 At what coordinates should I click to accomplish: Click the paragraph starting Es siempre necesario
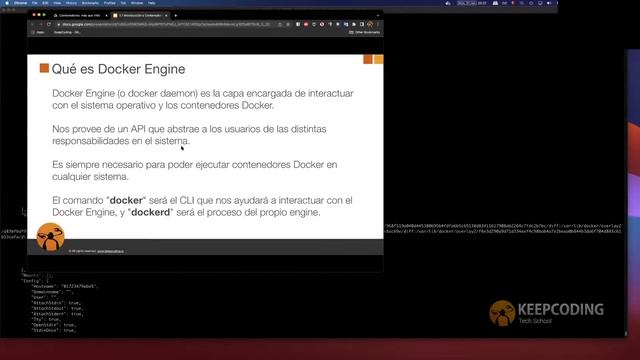(x=194, y=171)
